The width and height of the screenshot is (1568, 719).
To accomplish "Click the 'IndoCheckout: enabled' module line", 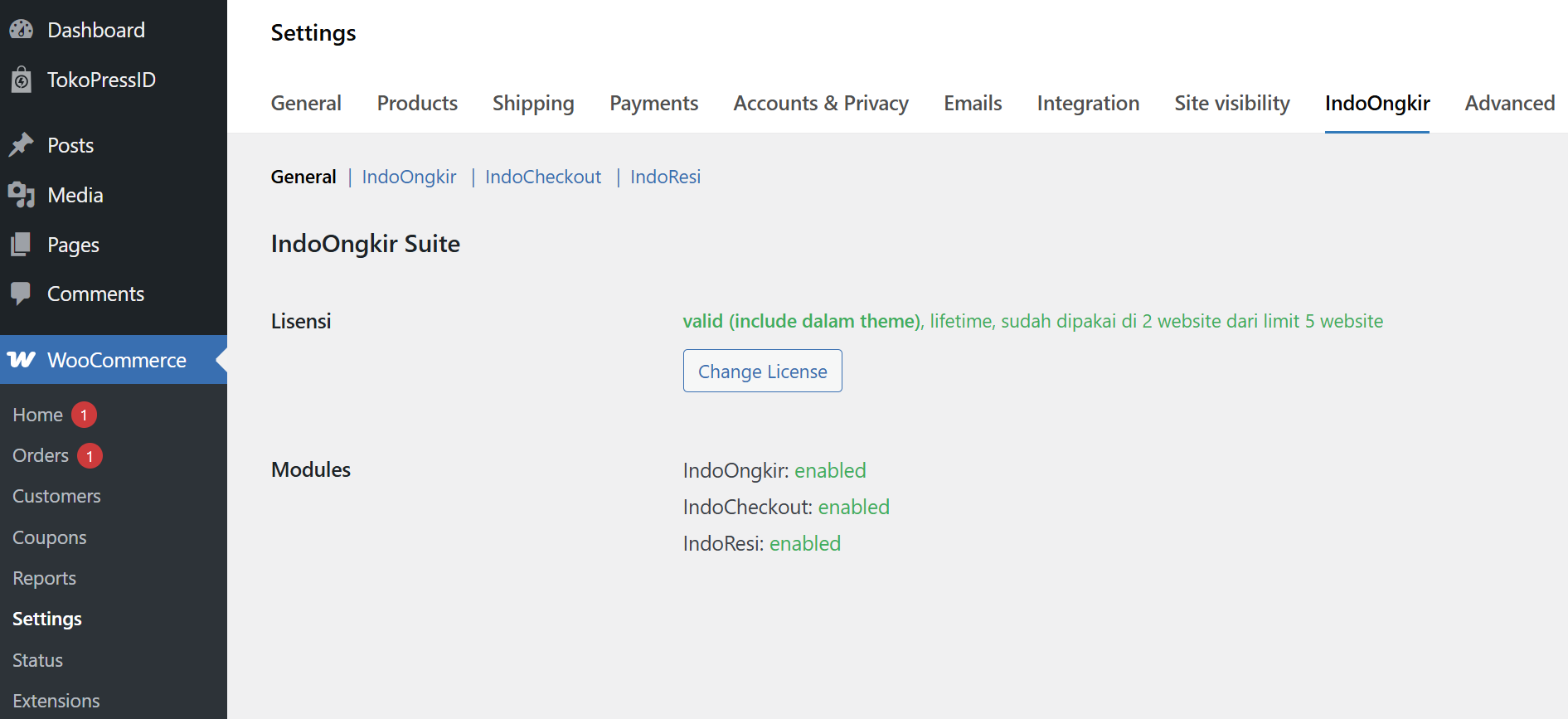I will [x=786, y=507].
